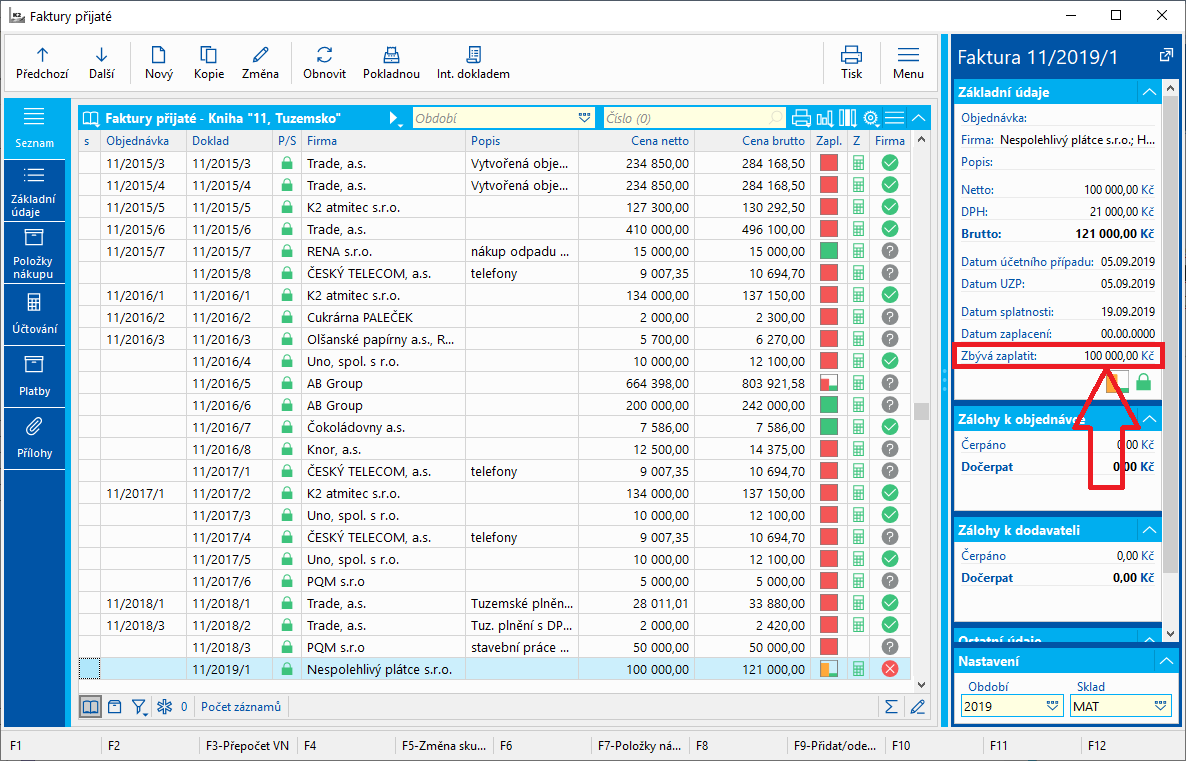Toggle the book view button in bottom bar

point(91,707)
